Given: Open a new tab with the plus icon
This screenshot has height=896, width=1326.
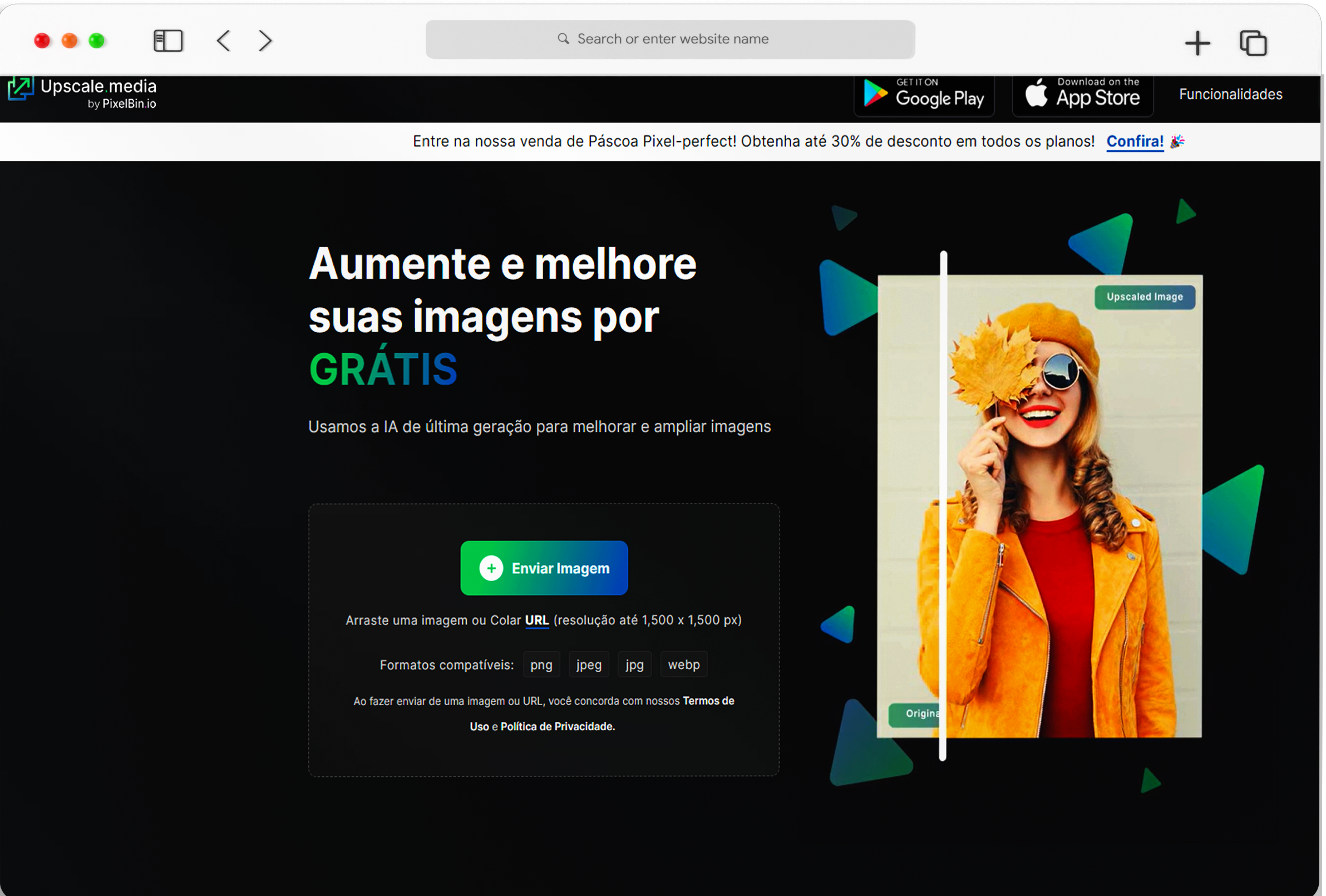Looking at the screenshot, I should (x=1197, y=43).
